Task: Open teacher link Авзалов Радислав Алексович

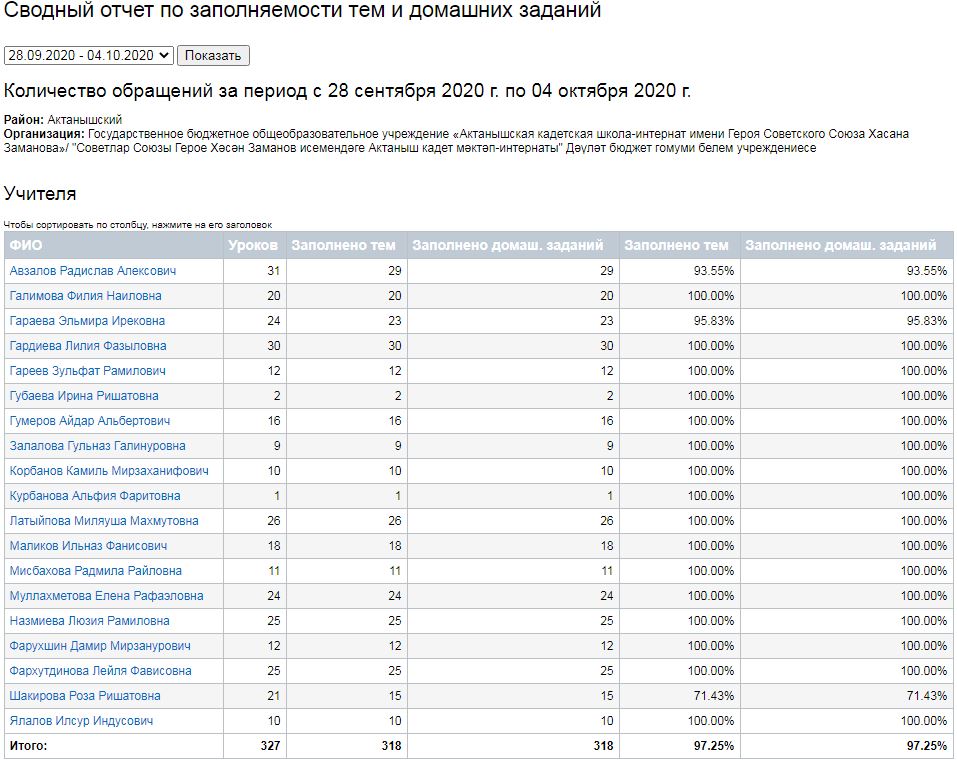Action: pos(93,271)
